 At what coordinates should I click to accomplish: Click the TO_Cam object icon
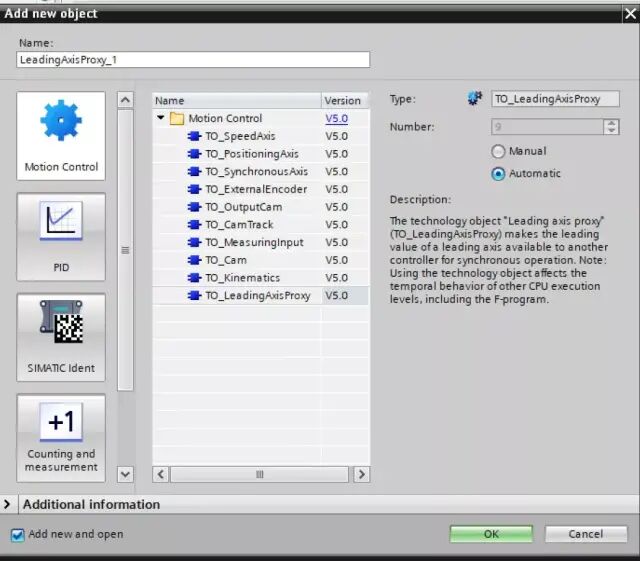[x=194, y=260]
